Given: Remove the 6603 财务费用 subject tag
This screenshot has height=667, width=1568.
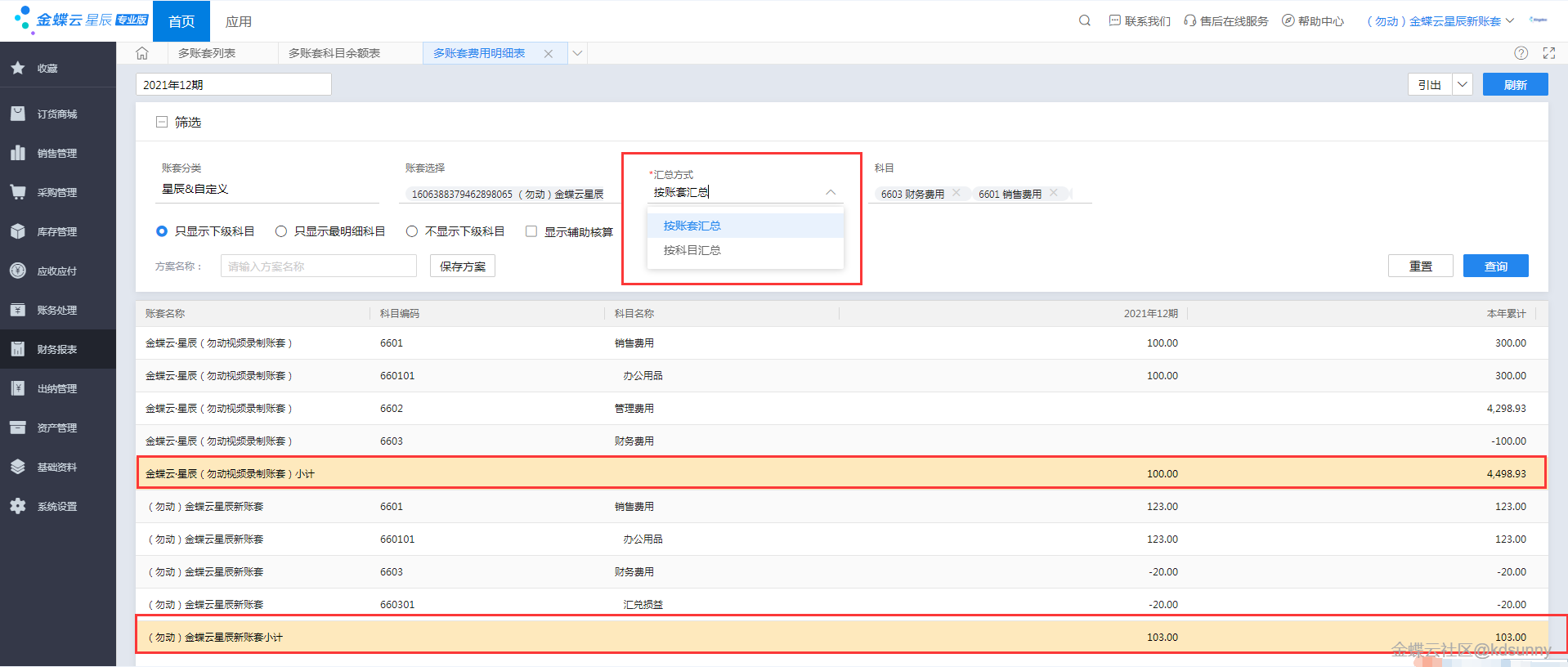Looking at the screenshot, I should [956, 193].
